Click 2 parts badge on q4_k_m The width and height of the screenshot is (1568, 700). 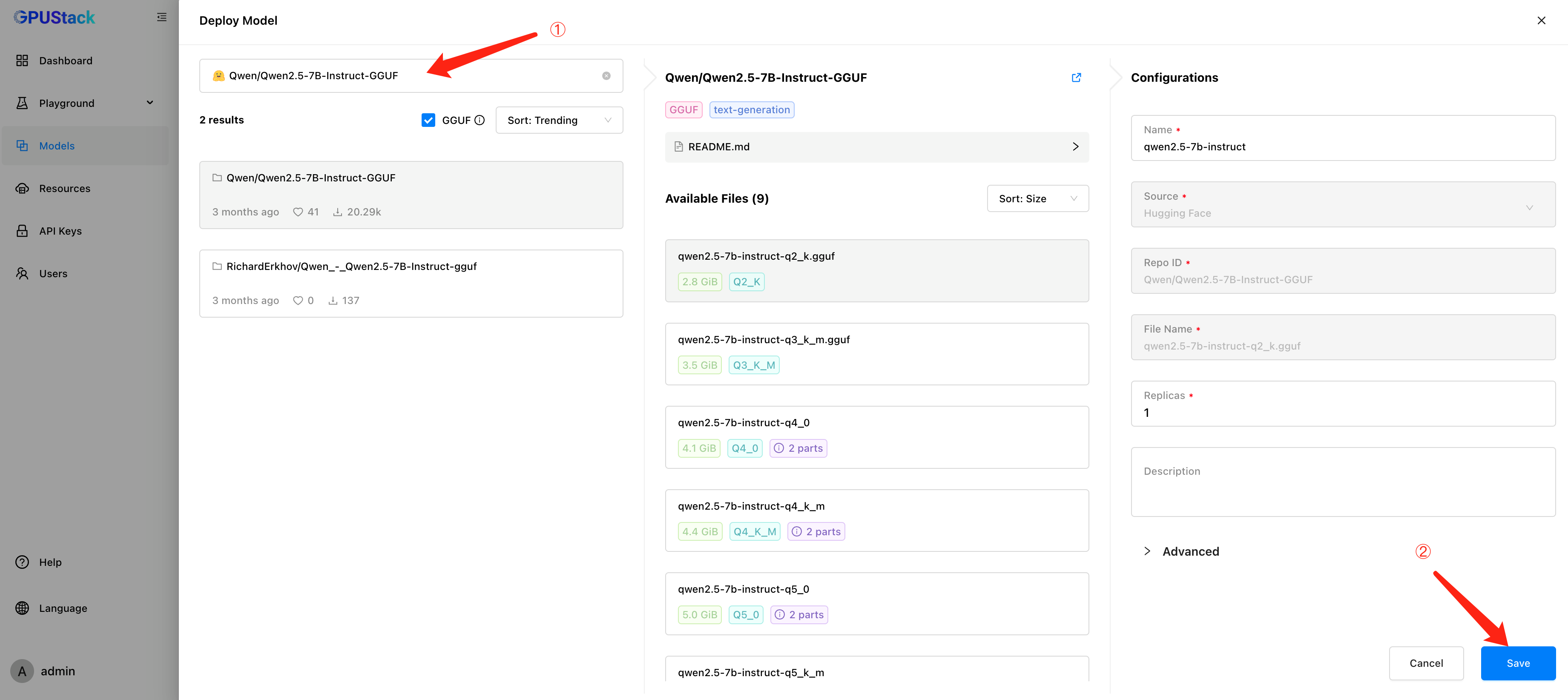click(816, 531)
